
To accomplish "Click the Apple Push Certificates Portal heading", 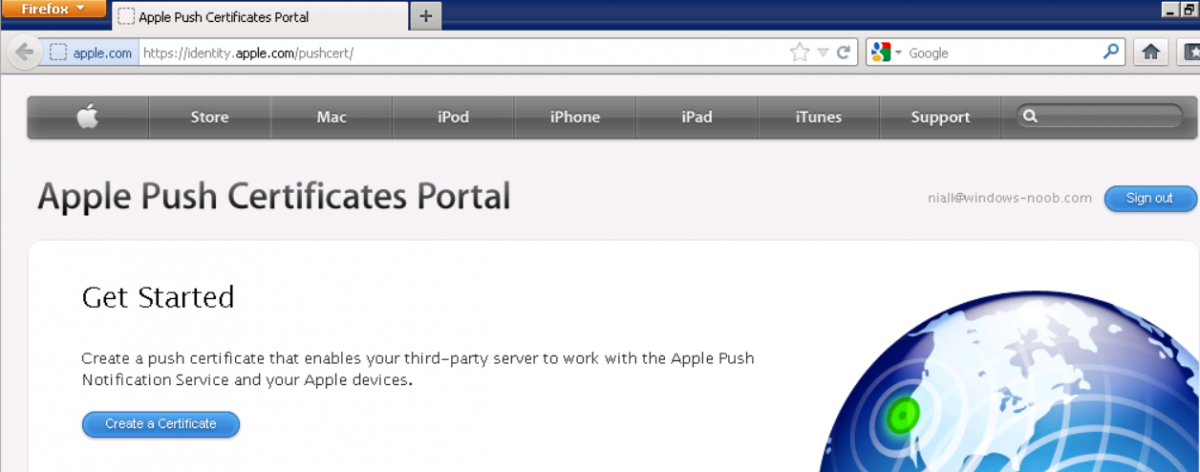I will [274, 197].
